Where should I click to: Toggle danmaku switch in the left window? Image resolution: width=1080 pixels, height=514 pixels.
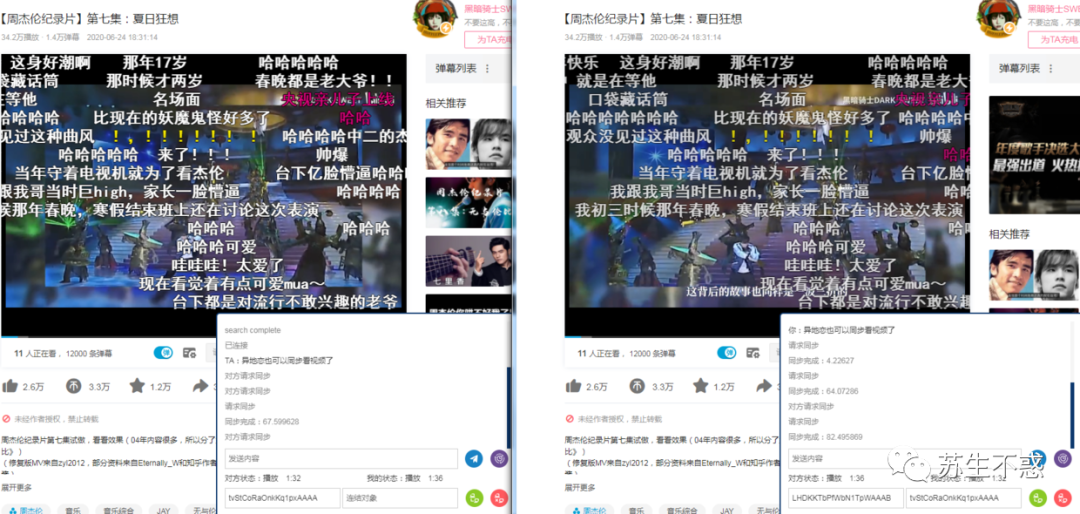(163, 353)
